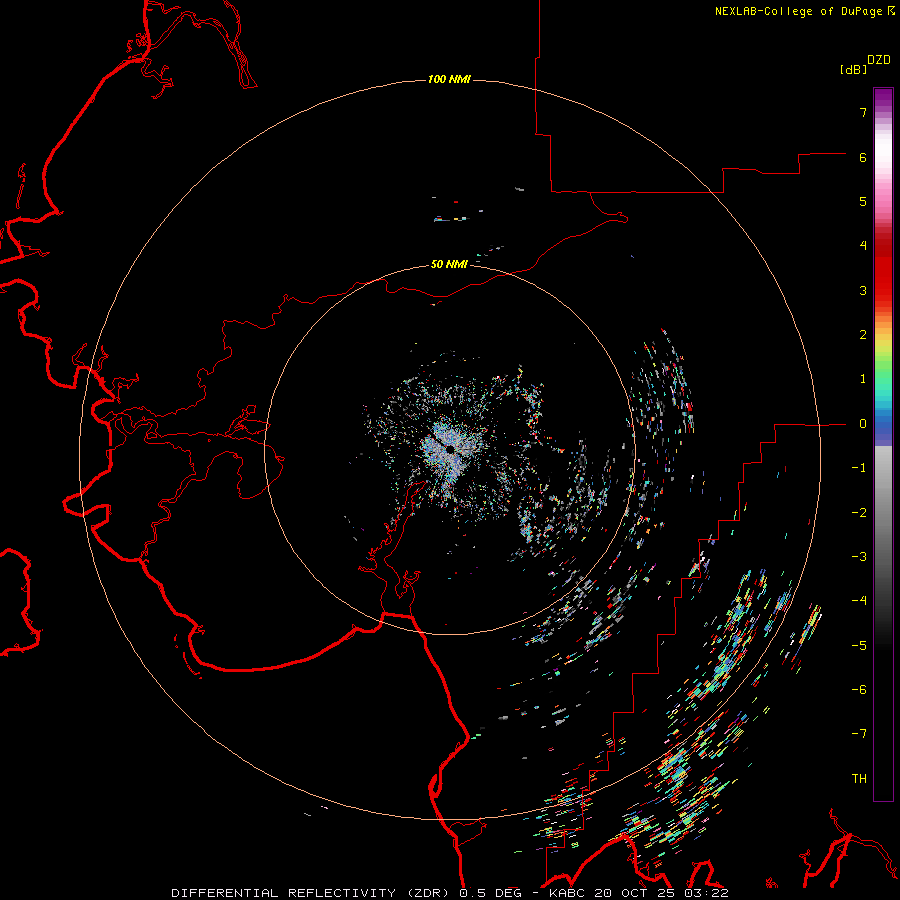The width and height of the screenshot is (900, 900).
Task: Click the TH threshold label on the scale
Action: [859, 779]
